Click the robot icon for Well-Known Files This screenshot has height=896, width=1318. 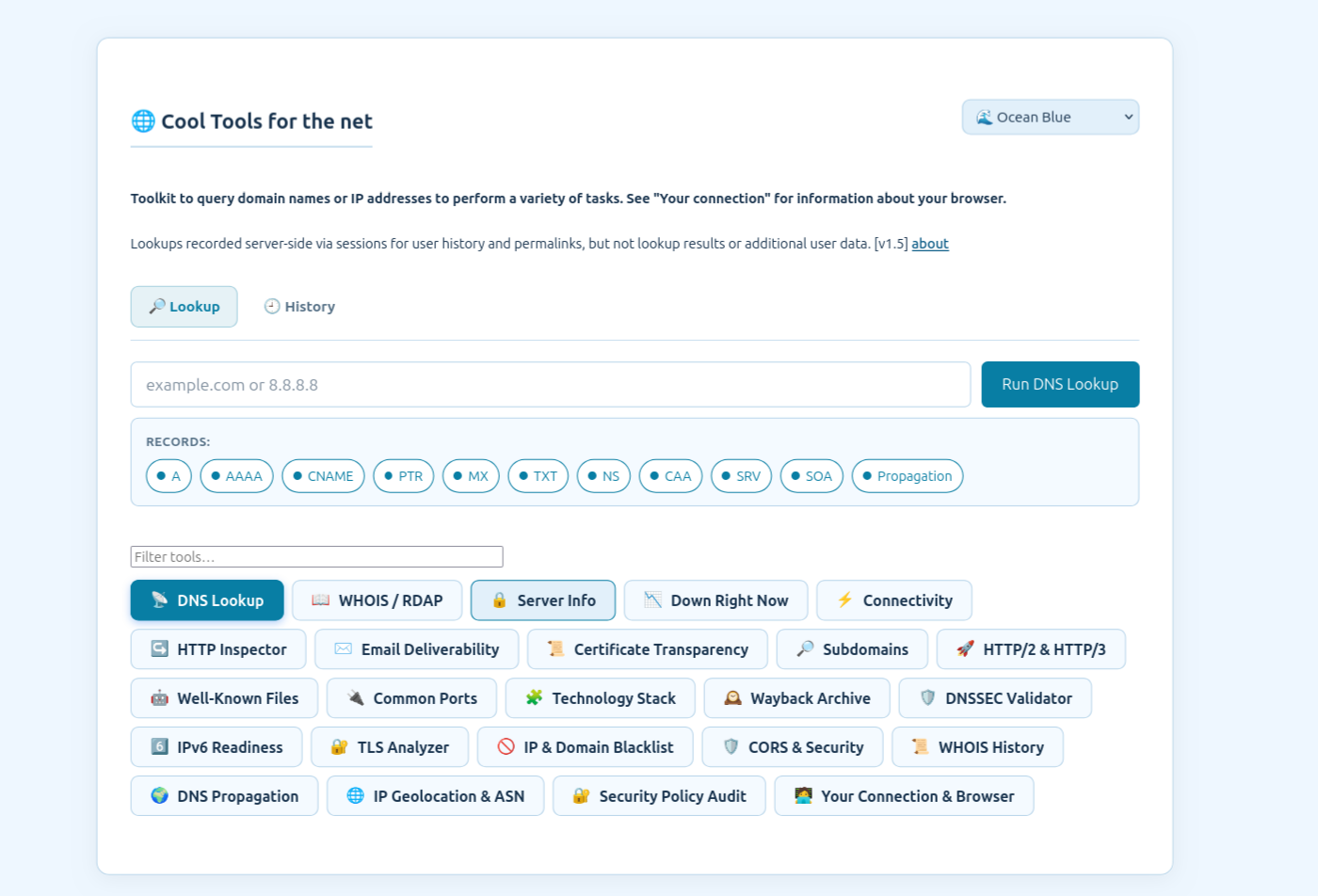[160, 698]
